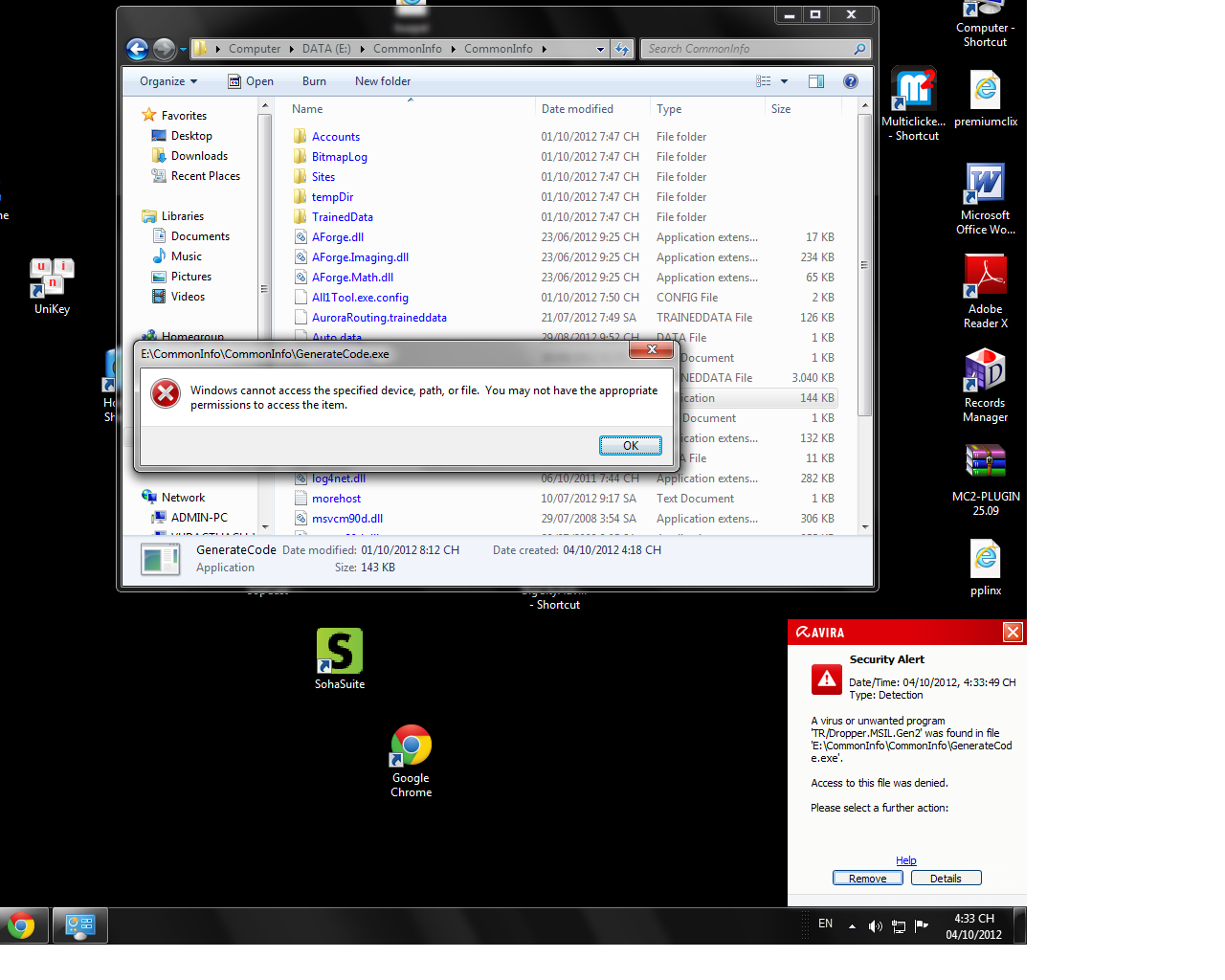Expand the address bar history dropdown arrow

pyautogui.click(x=601, y=49)
